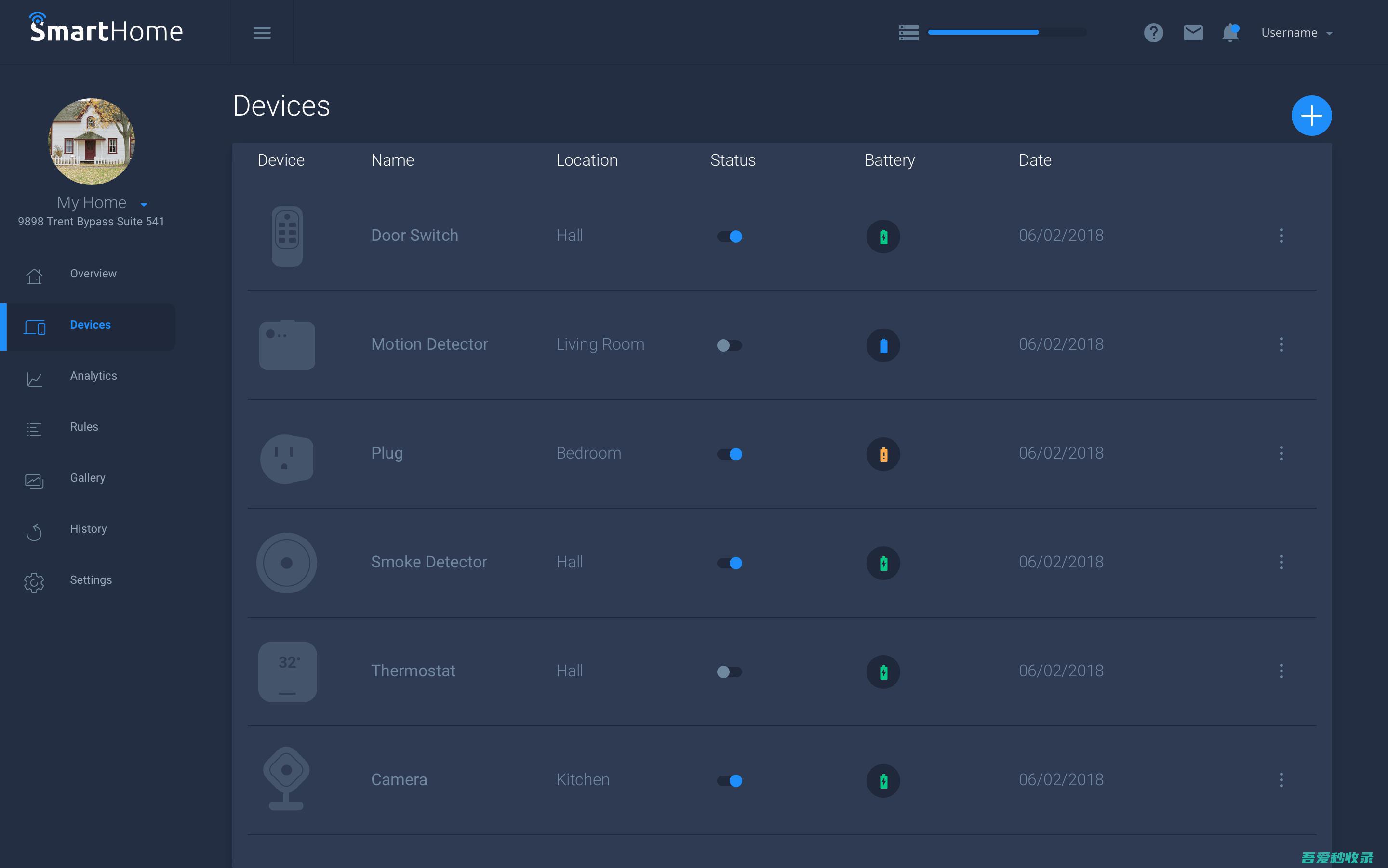Open the Devices menu section
The image size is (1388, 868).
pyautogui.click(x=90, y=324)
